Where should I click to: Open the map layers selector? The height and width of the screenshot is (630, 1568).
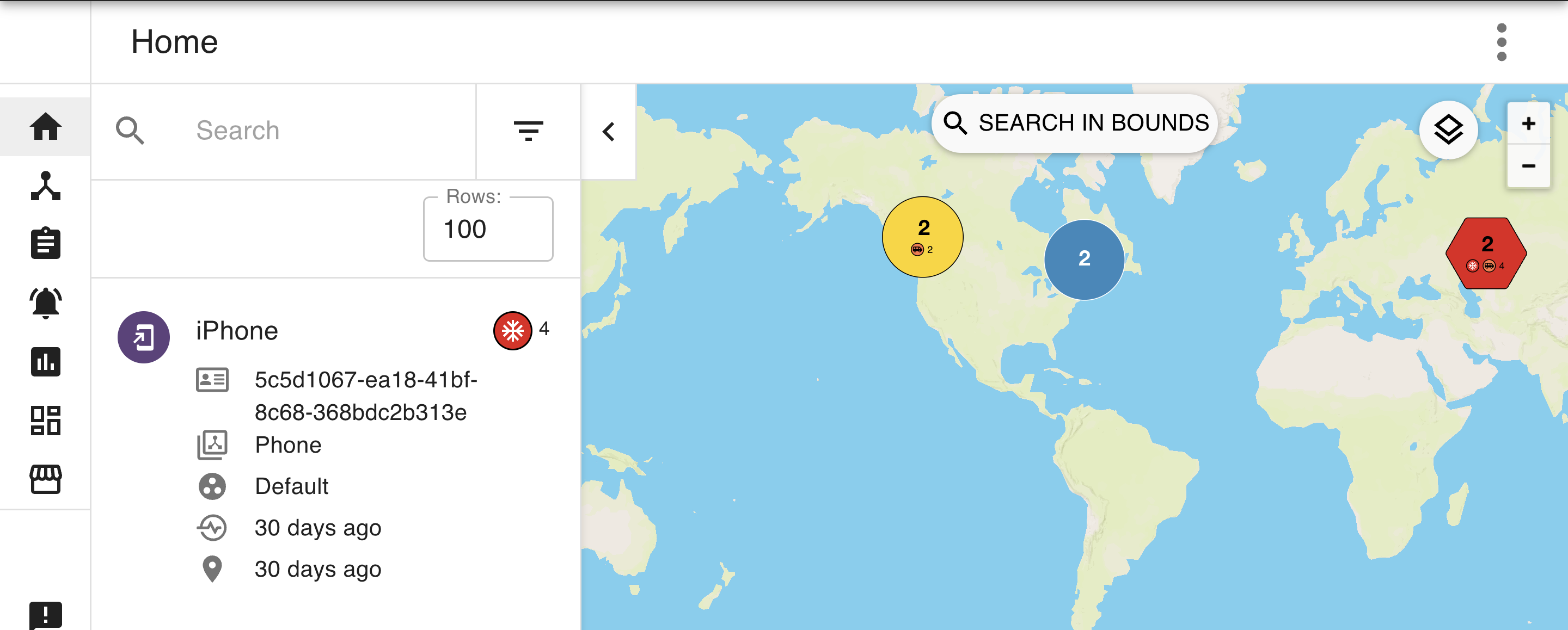pyautogui.click(x=1448, y=129)
